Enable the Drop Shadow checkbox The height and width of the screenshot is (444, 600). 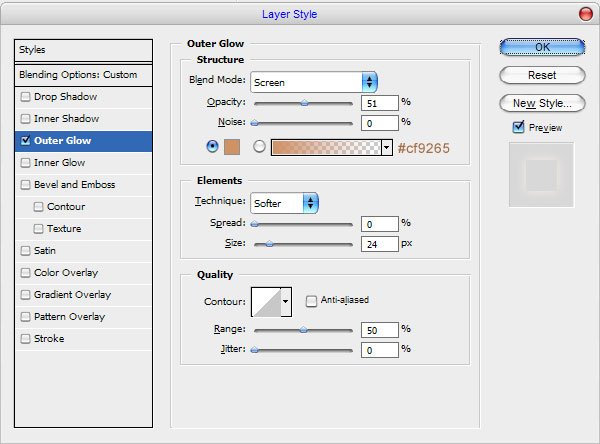[25, 97]
